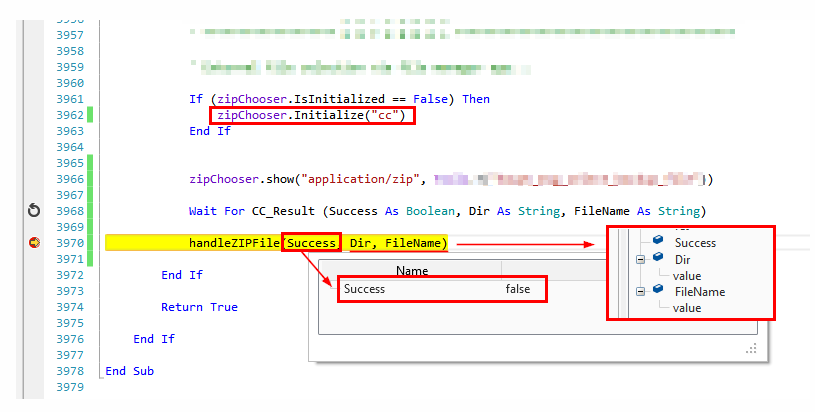Collapse the Dir variable node
This screenshot has width=815, height=412.
click(640, 259)
